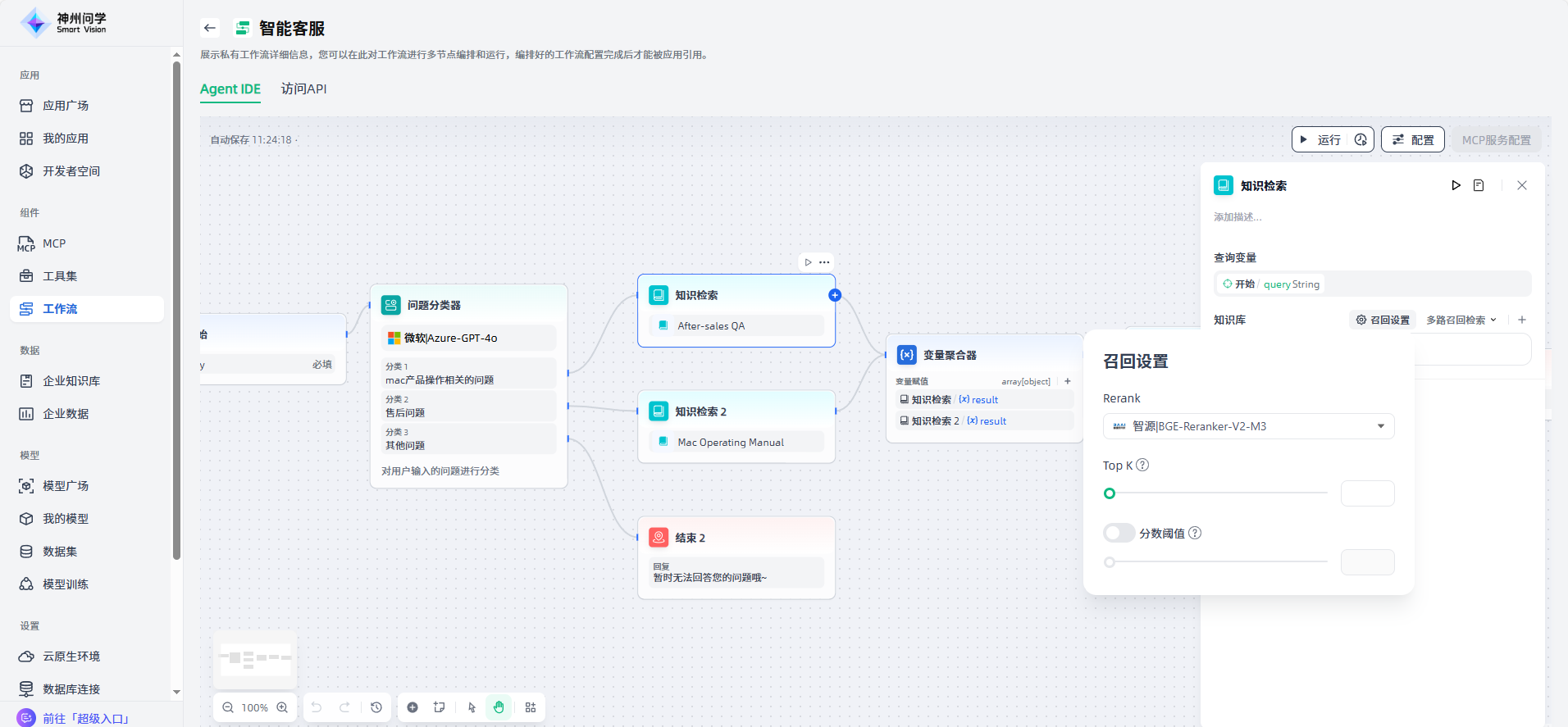Switch to the 访问API tab
Viewport: 1568px width, 727px height.
pos(303,89)
